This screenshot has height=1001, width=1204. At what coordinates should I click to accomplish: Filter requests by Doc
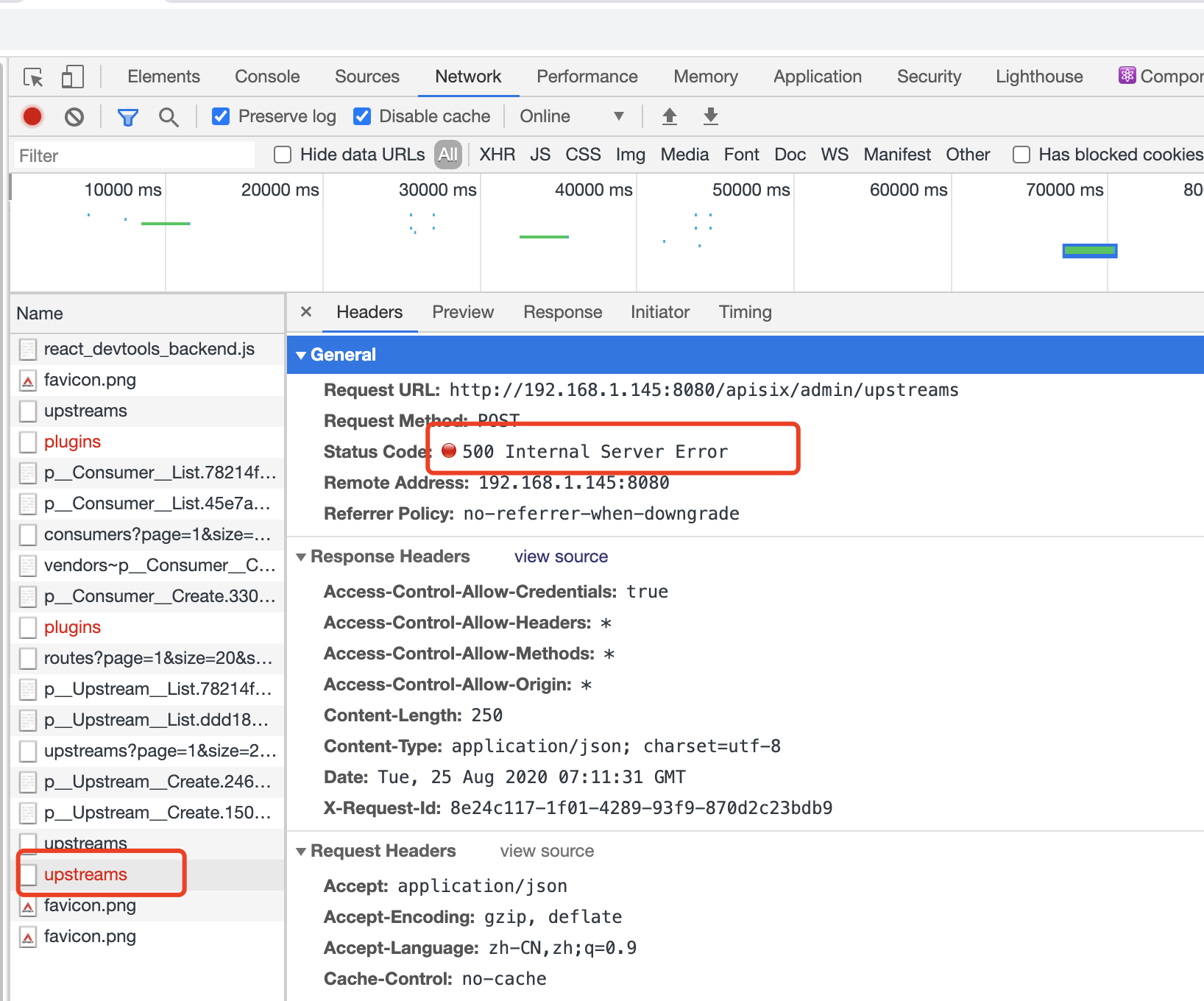click(790, 155)
